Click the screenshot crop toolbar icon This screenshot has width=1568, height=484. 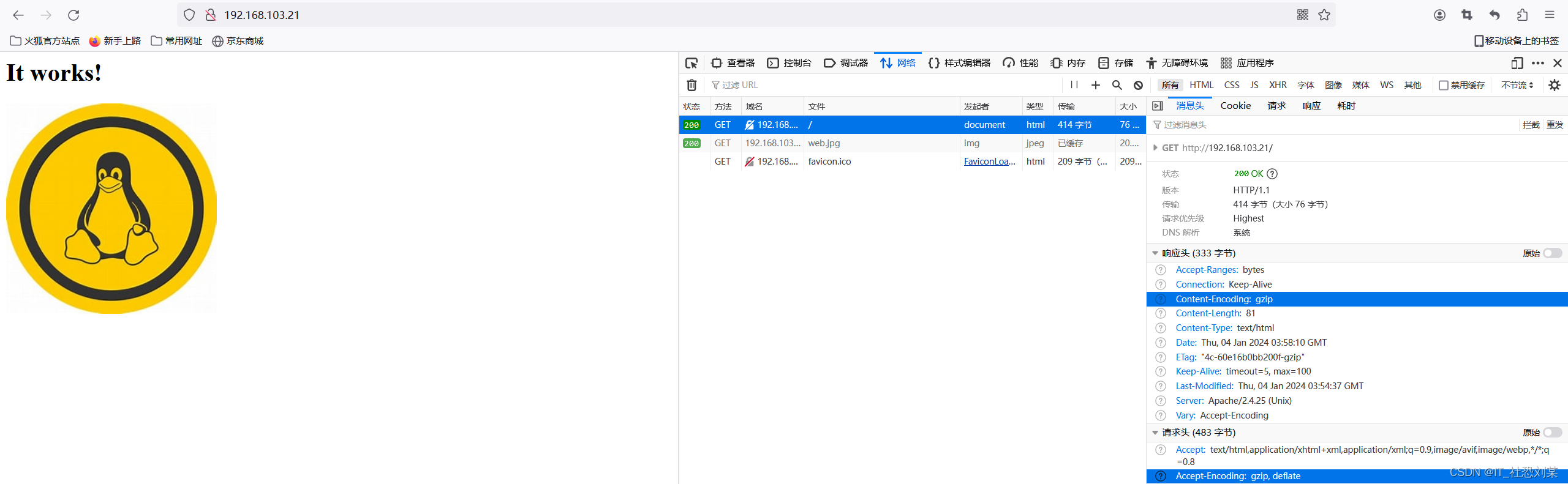coord(1467,15)
